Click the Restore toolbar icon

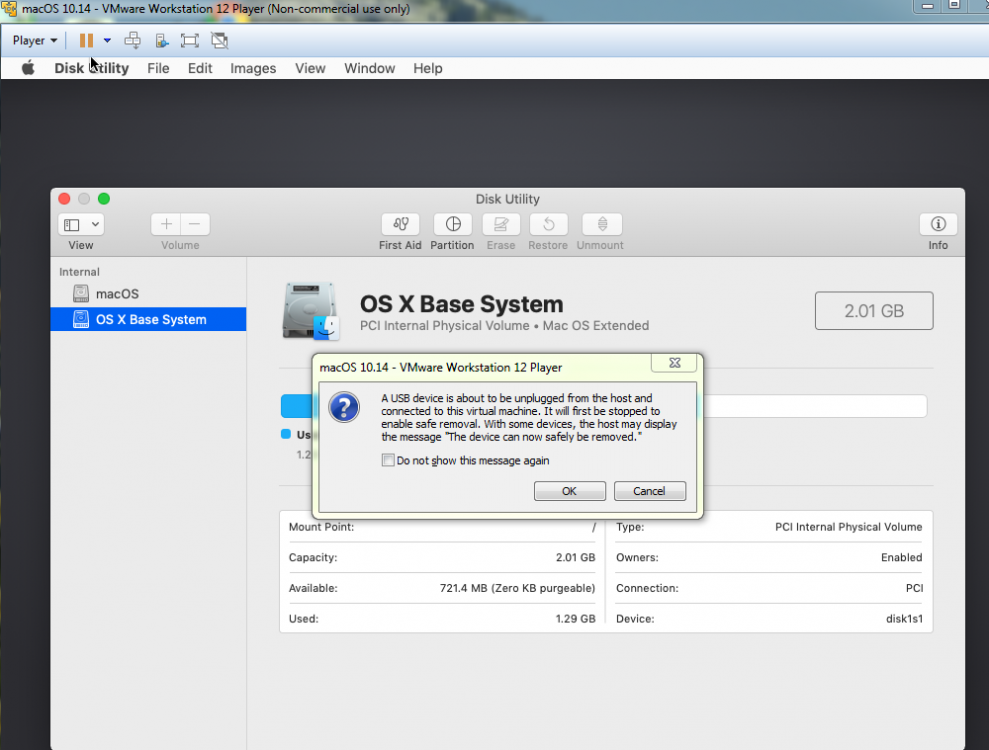coord(548,225)
